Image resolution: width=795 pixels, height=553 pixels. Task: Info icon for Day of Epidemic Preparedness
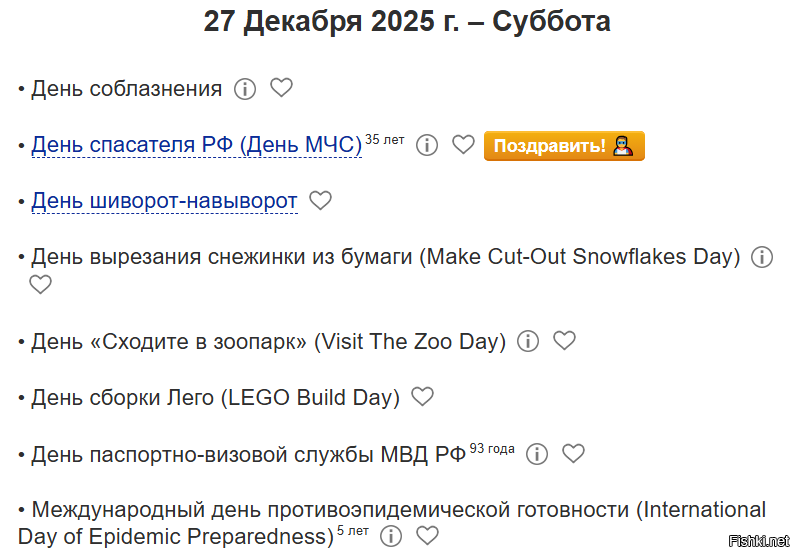tap(391, 536)
